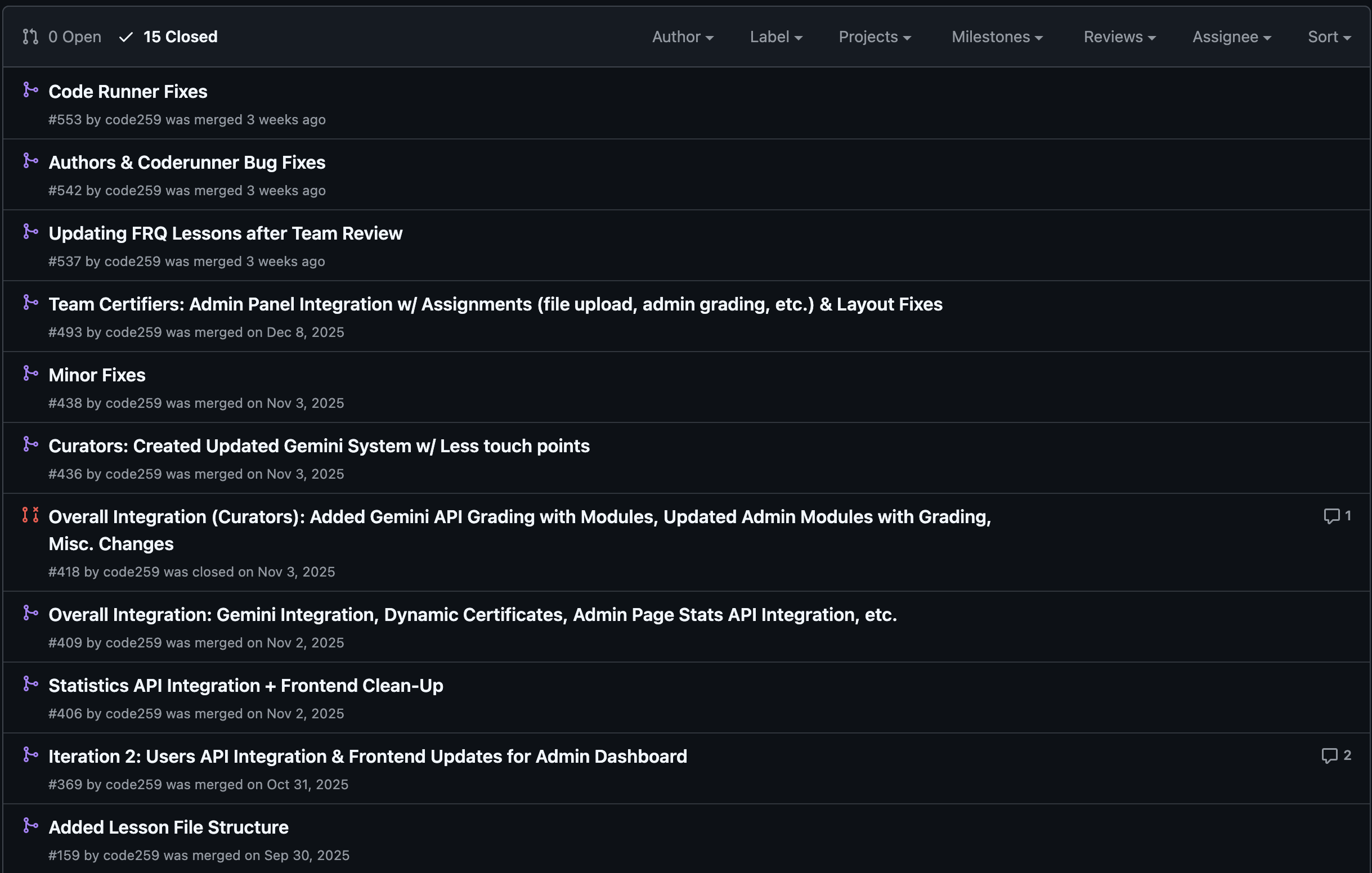Click the merged icon beside Code Runner Fixes
This screenshot has width=1372, height=873.
[x=30, y=90]
